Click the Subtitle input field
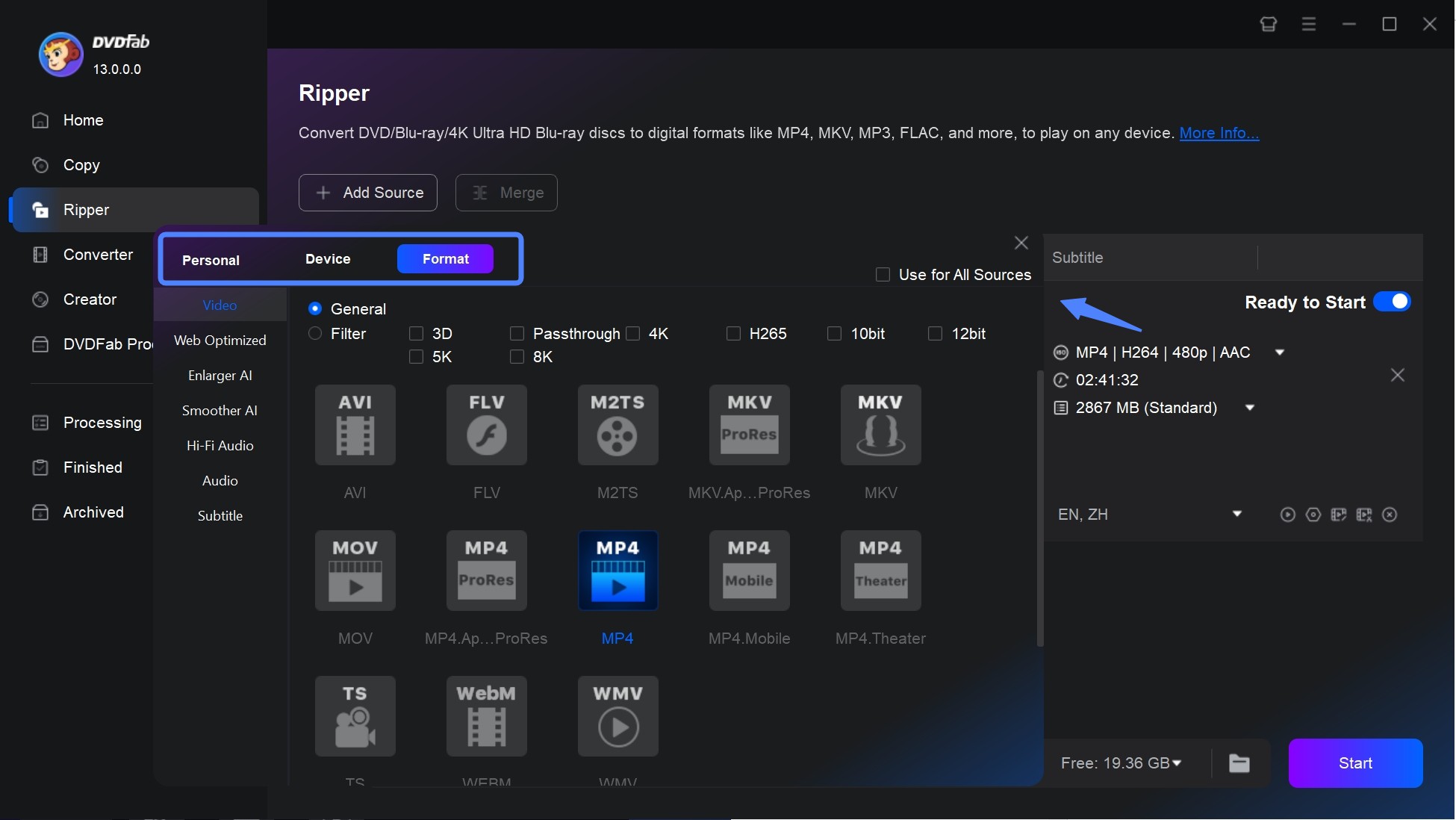 click(x=1340, y=257)
